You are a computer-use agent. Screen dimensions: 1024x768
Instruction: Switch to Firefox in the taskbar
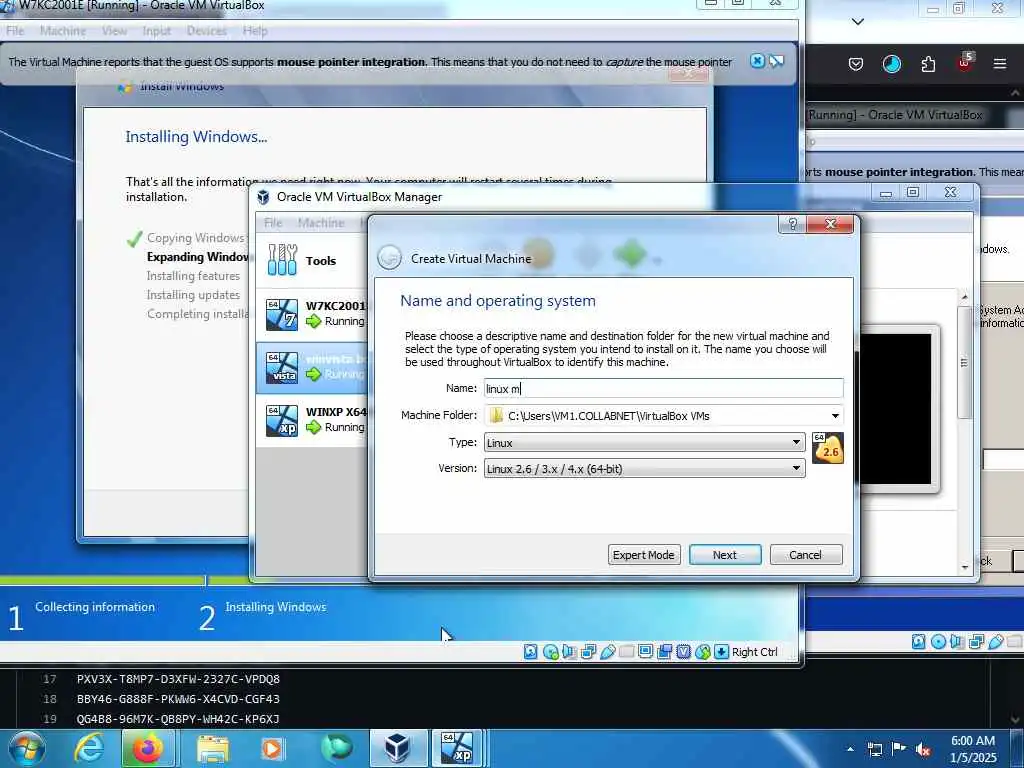[x=148, y=748]
